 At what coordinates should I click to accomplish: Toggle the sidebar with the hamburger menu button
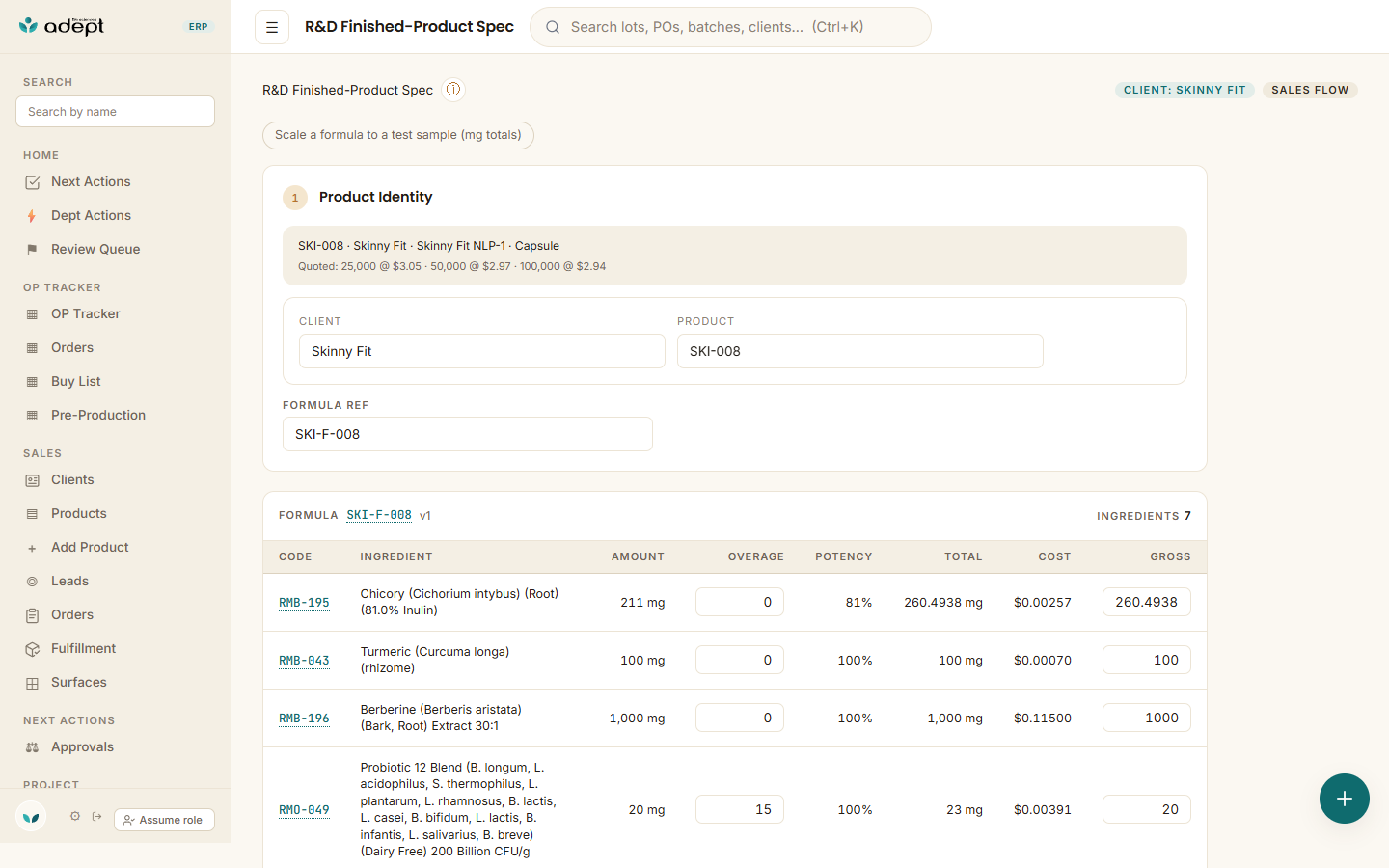pos(272,27)
